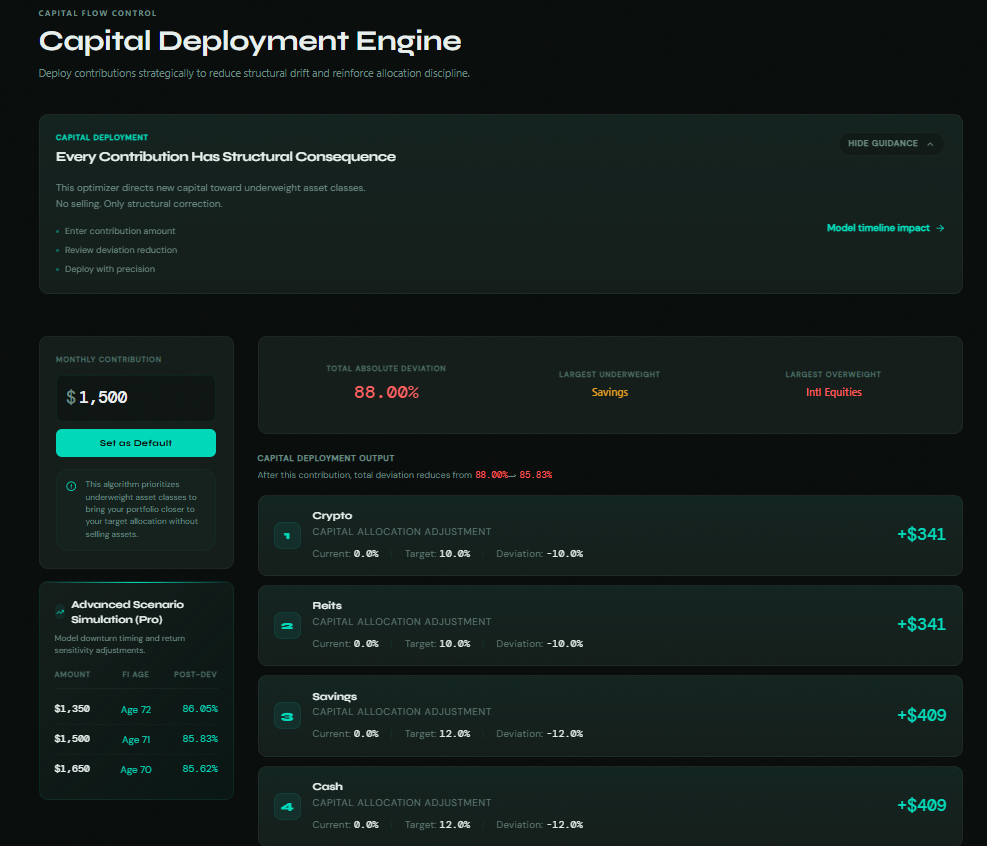Click the monthly contribution amount input
Viewport: 987px width, 846px height.
click(x=140, y=397)
